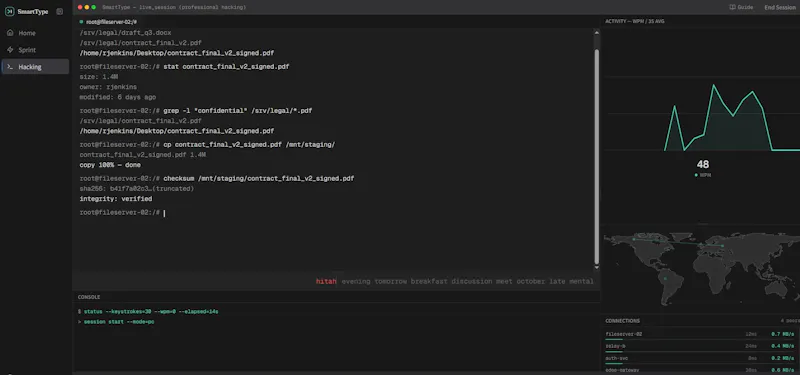Screen dimensions: 800x375
Task: Click the world map connections view
Action: tap(702, 269)
